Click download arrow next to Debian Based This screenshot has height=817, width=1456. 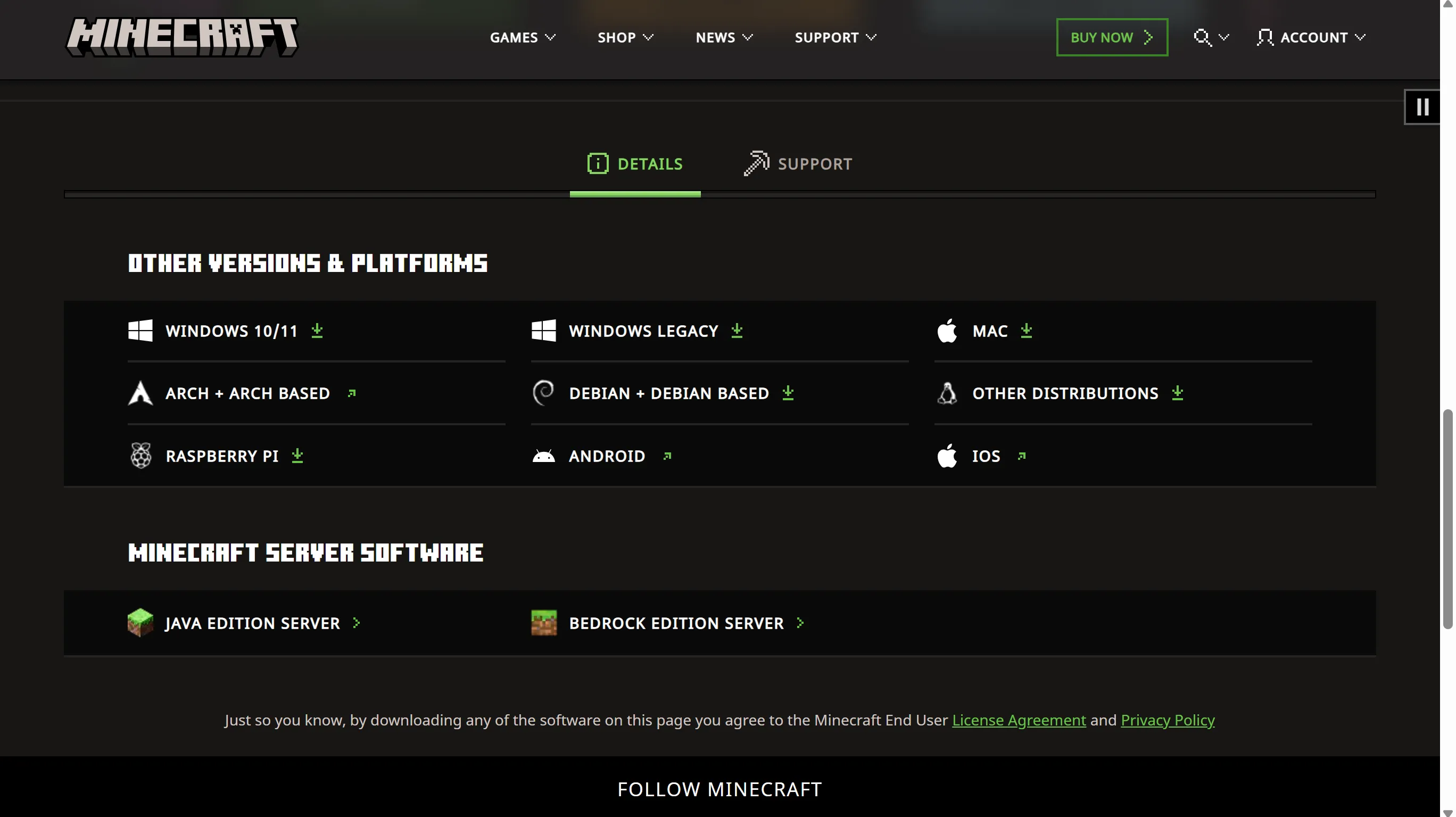(x=788, y=393)
